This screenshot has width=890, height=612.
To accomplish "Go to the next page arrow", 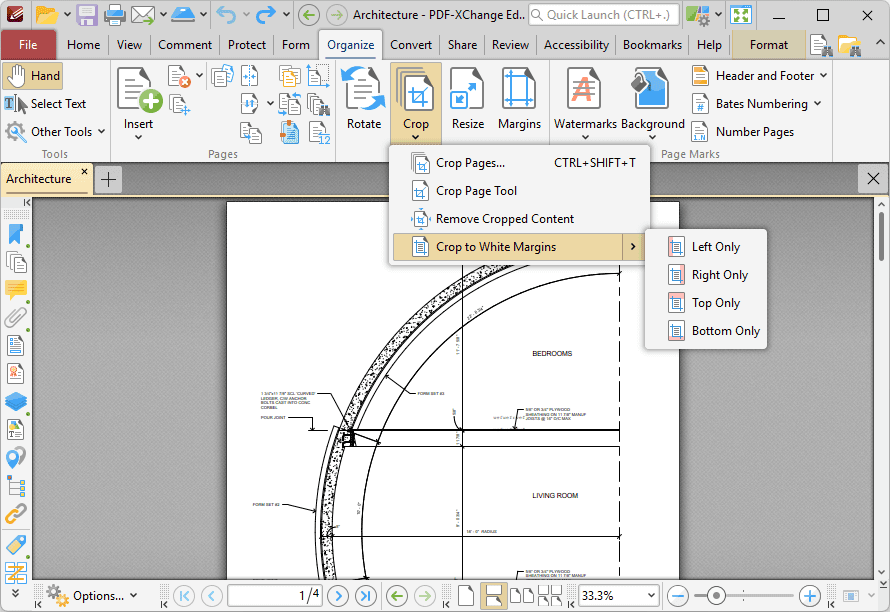I will [338, 596].
